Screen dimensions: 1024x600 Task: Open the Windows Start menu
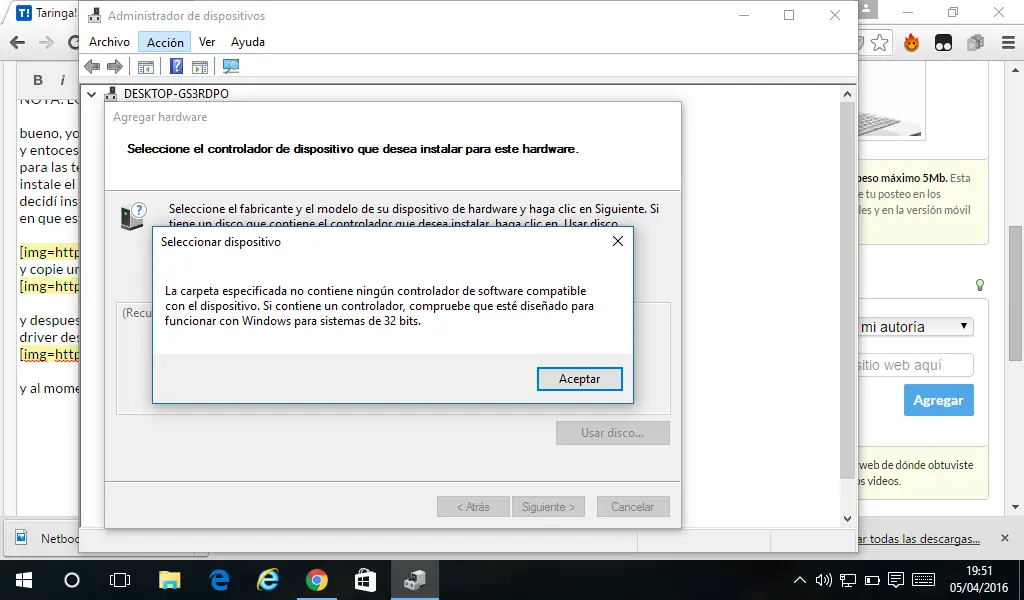(24, 580)
